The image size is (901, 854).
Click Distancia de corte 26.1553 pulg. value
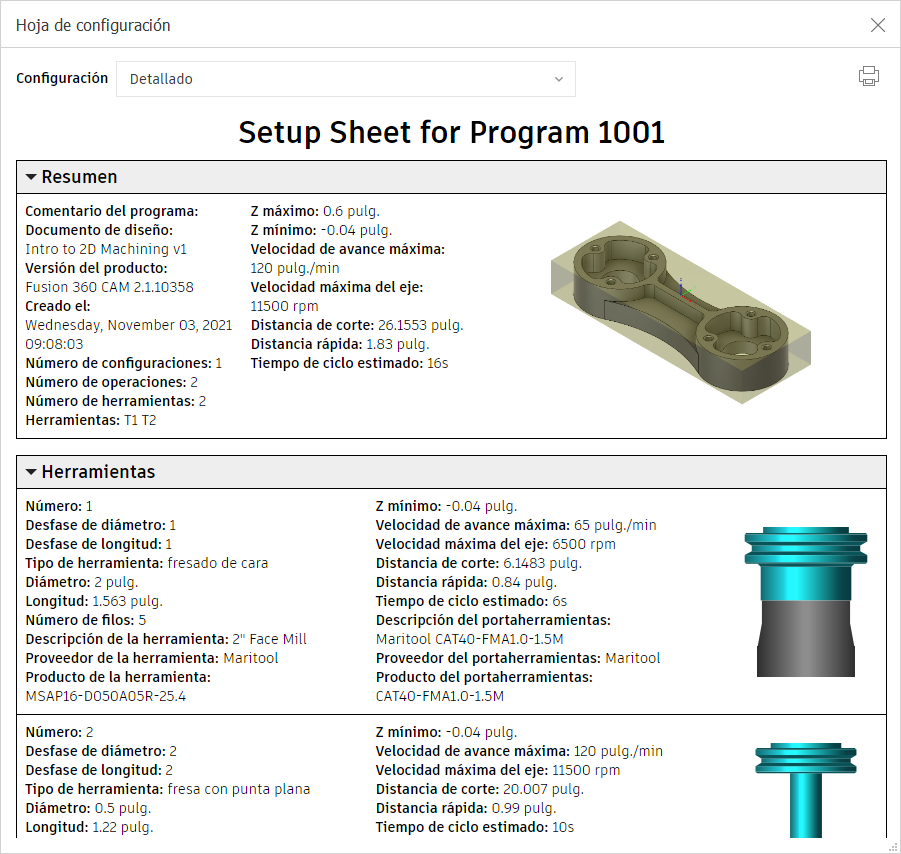[x=420, y=325]
